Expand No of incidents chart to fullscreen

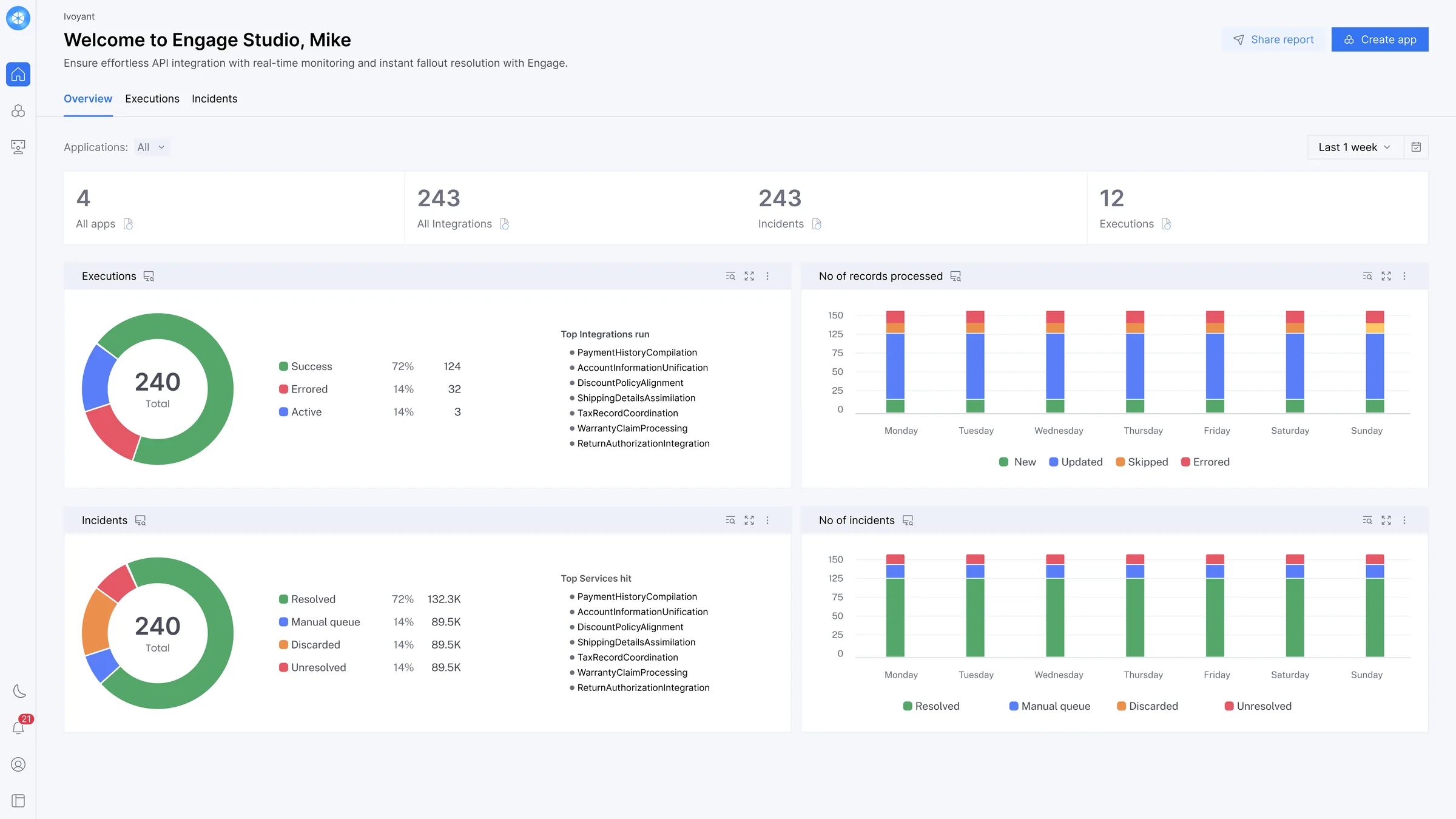(1386, 521)
